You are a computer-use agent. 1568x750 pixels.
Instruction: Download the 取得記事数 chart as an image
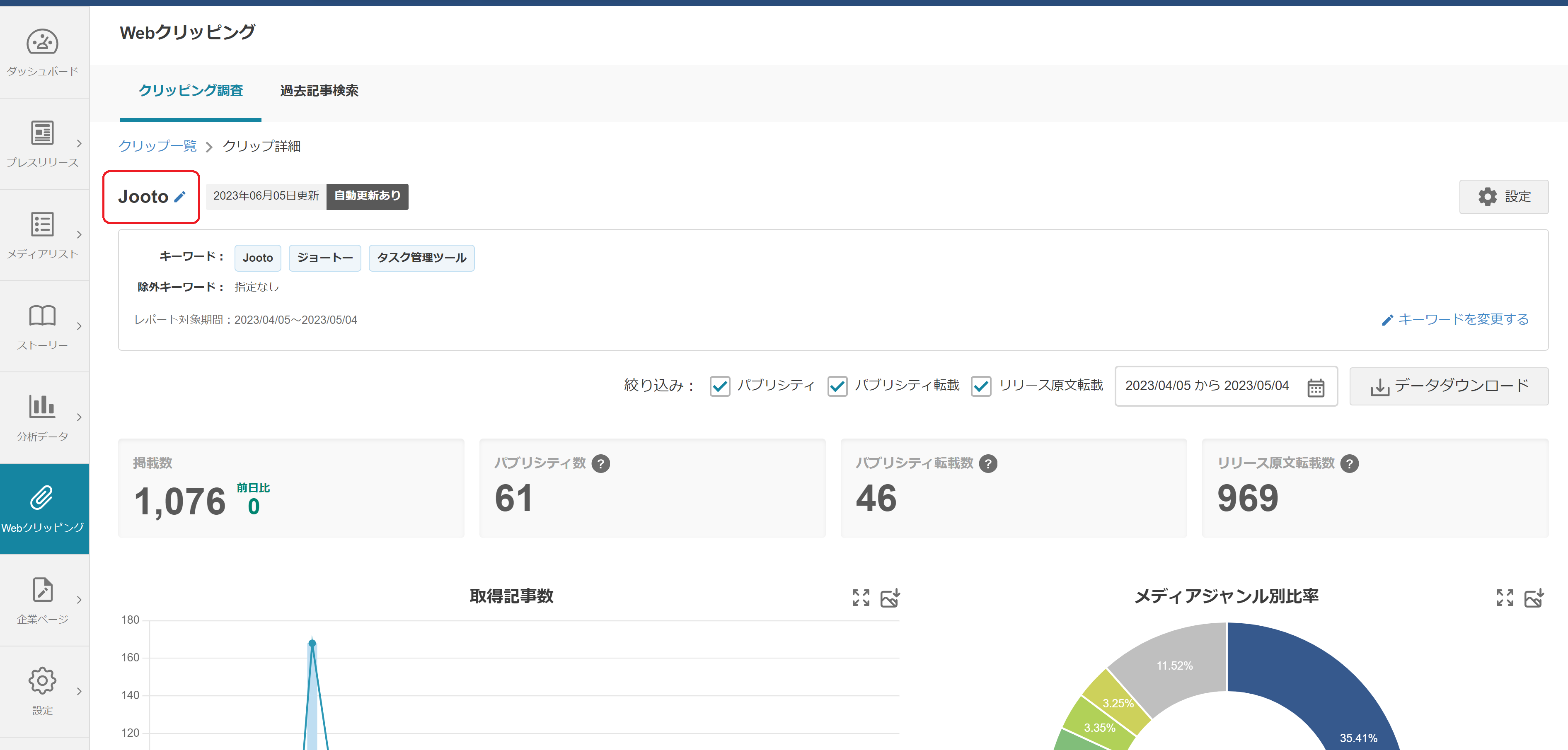pos(889,597)
